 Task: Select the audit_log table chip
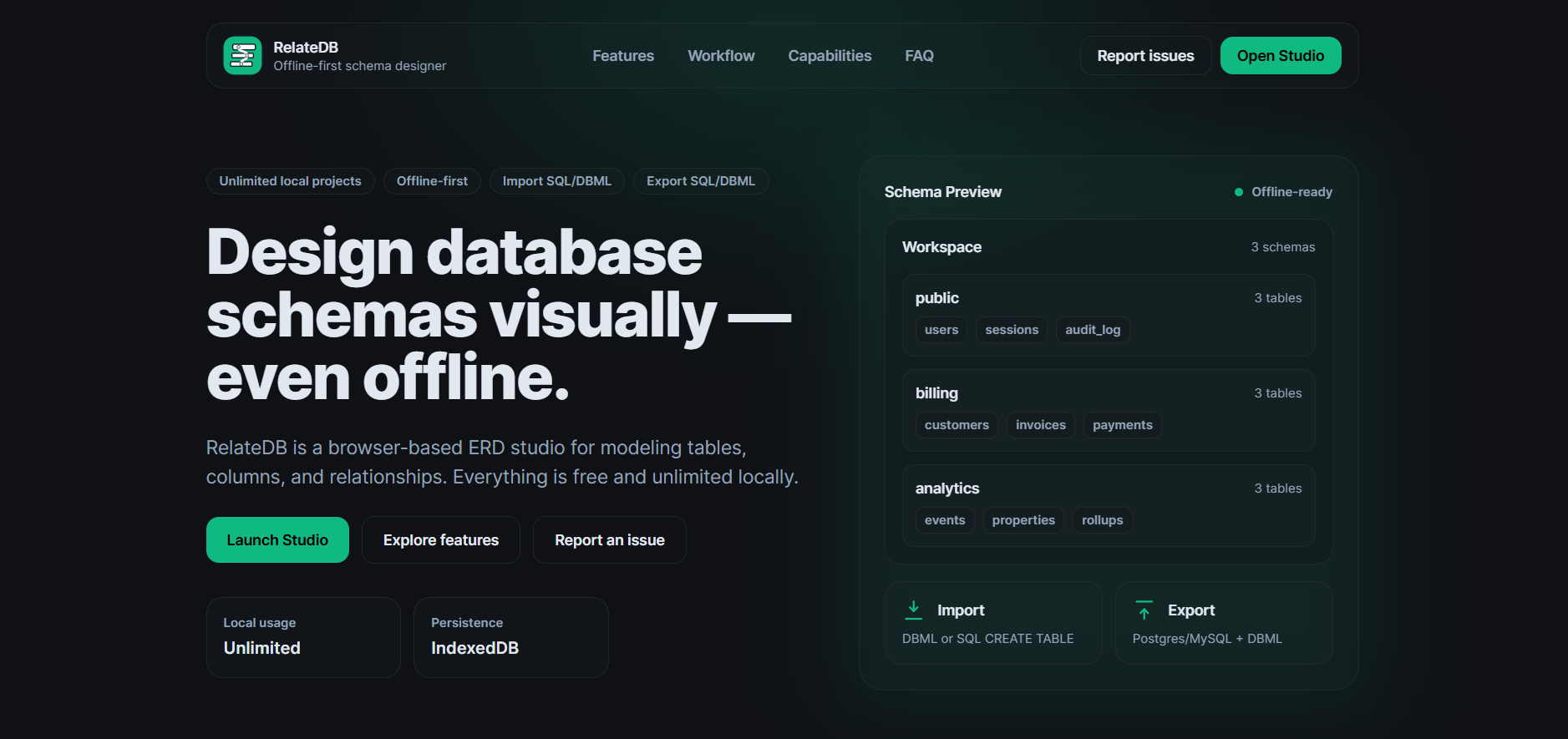1093,330
